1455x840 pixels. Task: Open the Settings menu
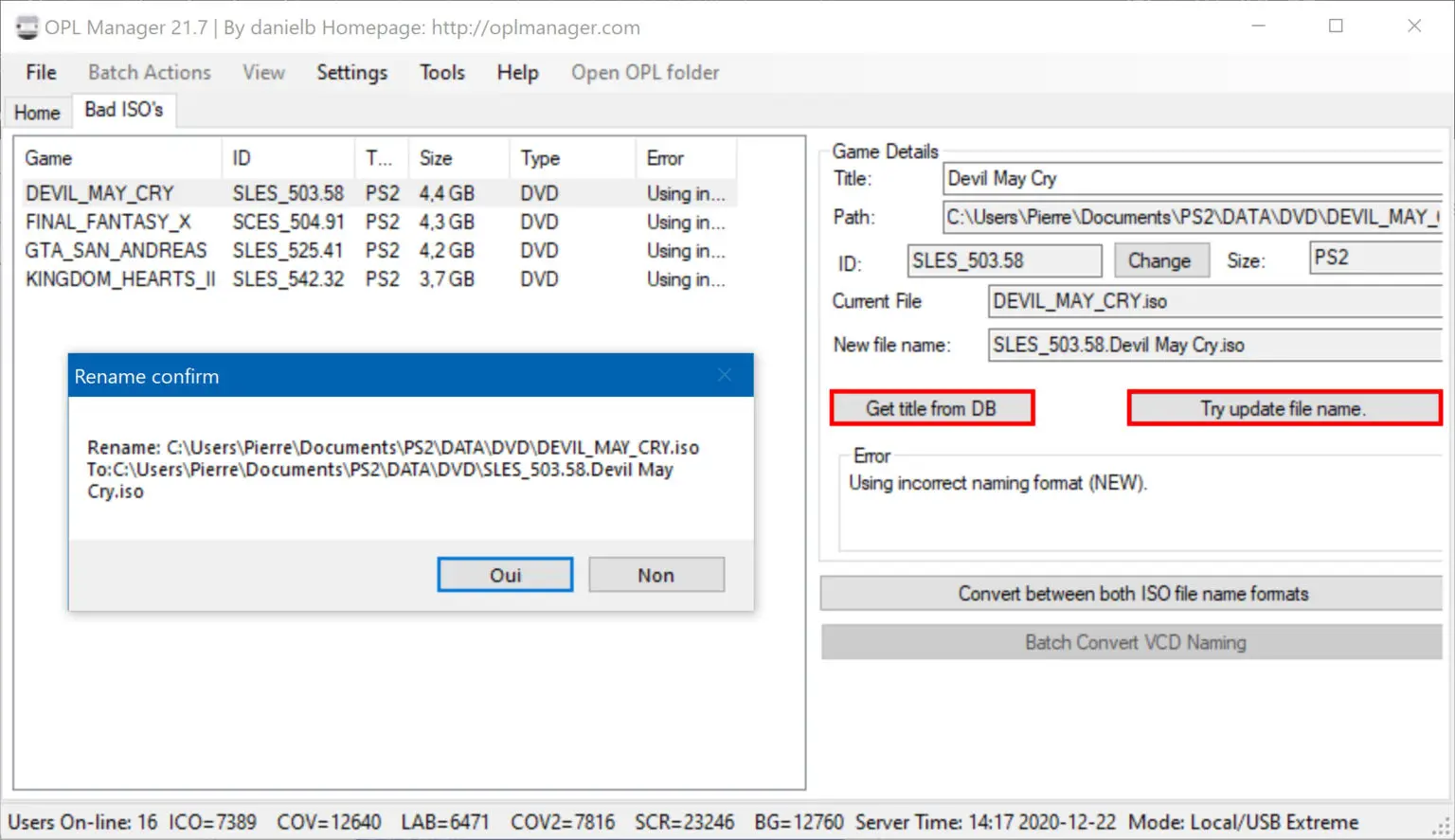[351, 73]
